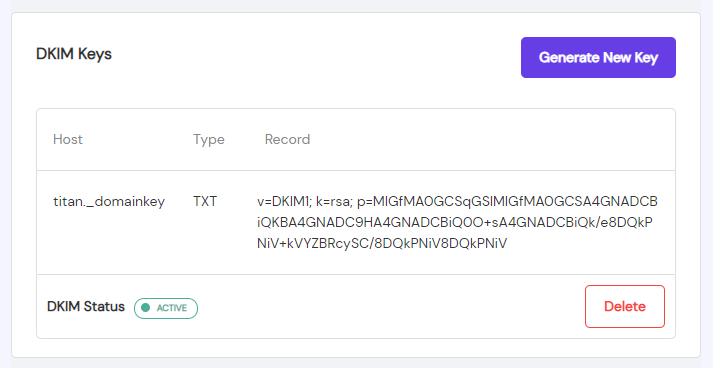Image resolution: width=713 pixels, height=368 pixels.
Task: Select the Record column header
Action: pyautogui.click(x=287, y=139)
